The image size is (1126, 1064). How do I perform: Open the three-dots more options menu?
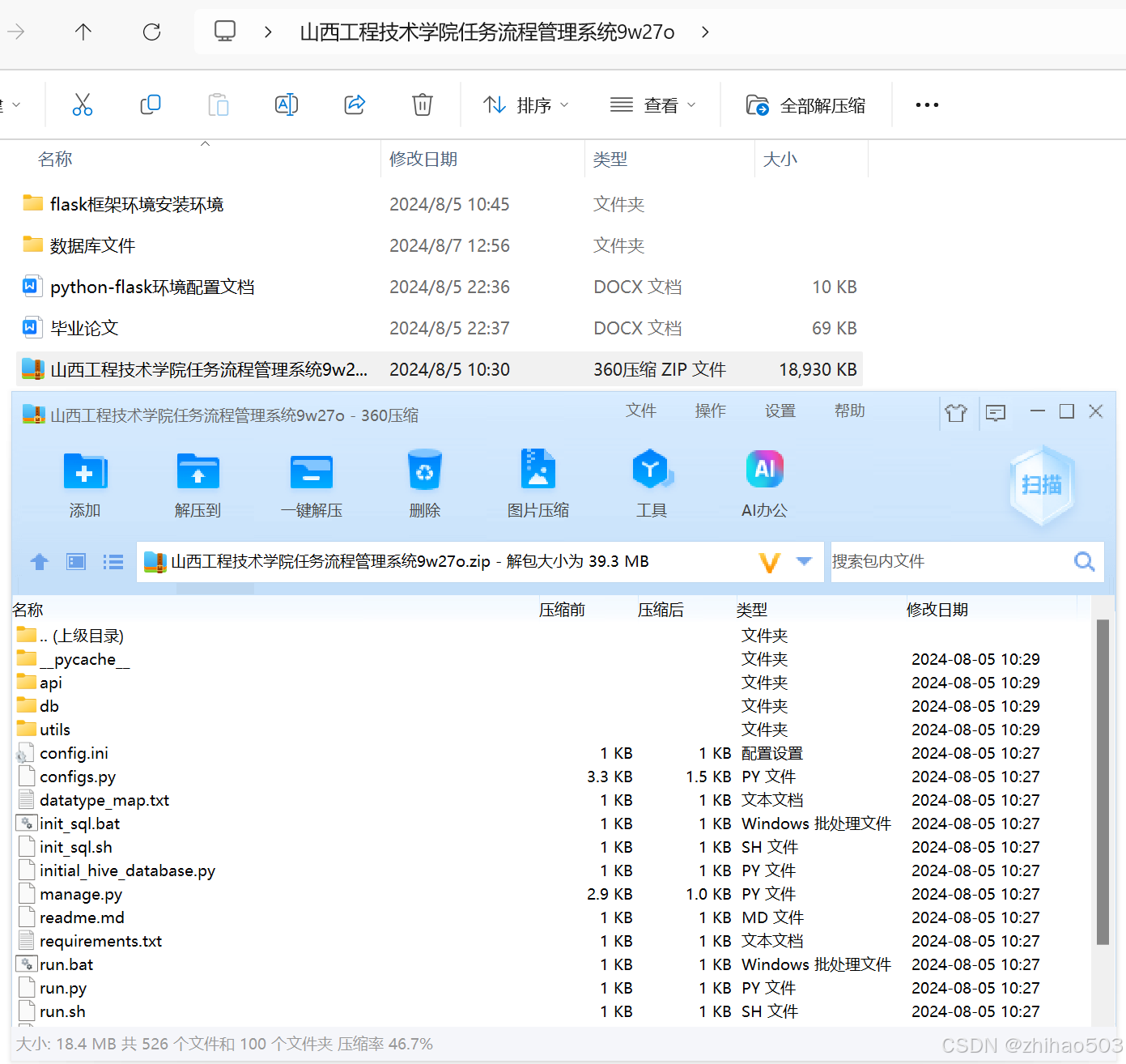(927, 104)
